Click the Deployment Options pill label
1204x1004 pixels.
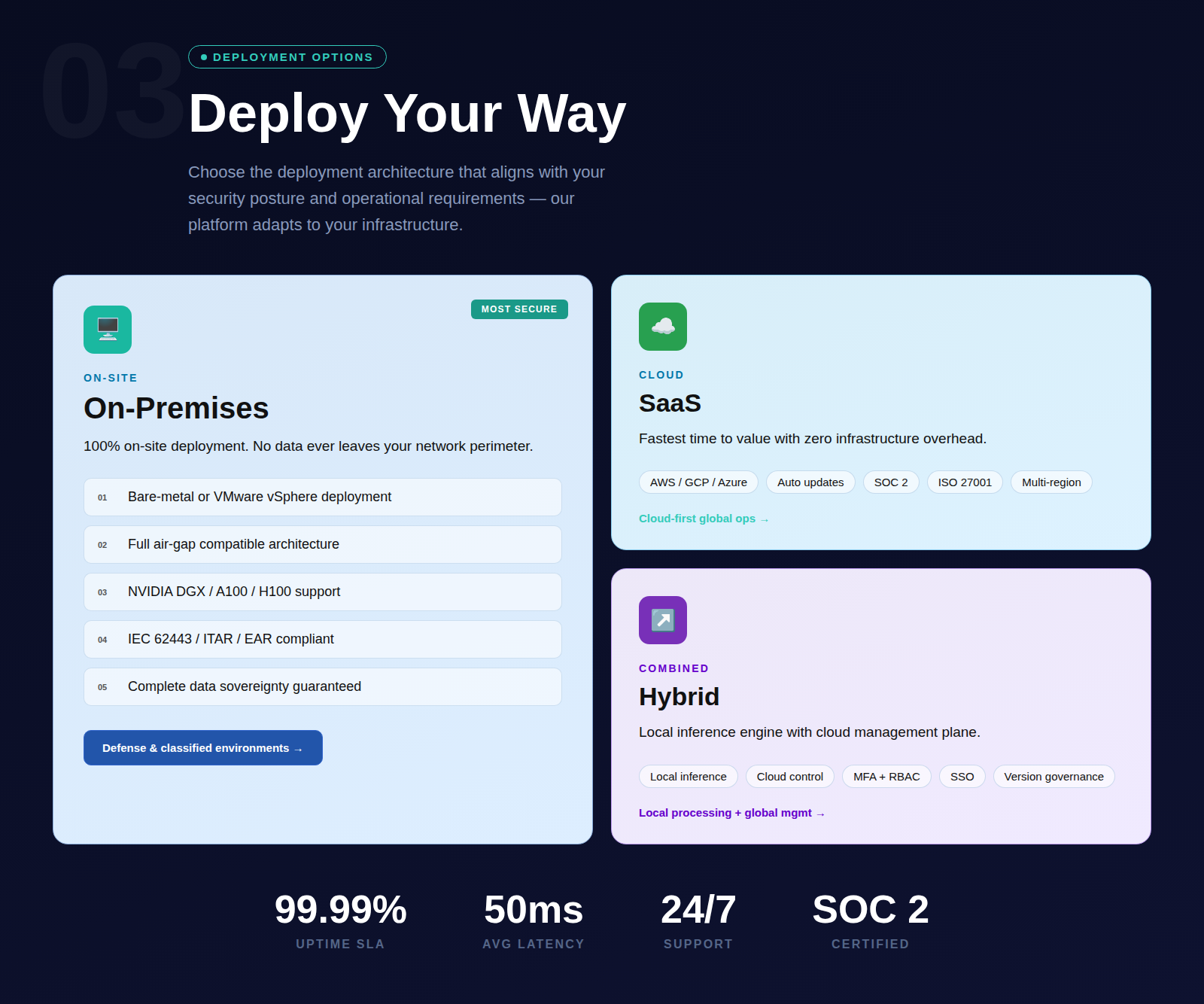[287, 57]
